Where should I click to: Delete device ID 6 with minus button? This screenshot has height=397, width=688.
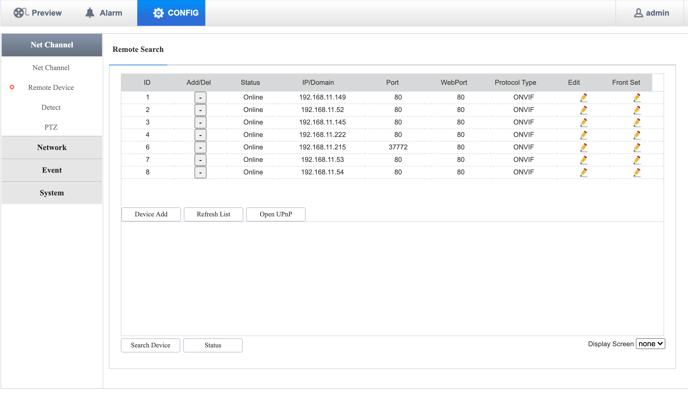click(200, 147)
